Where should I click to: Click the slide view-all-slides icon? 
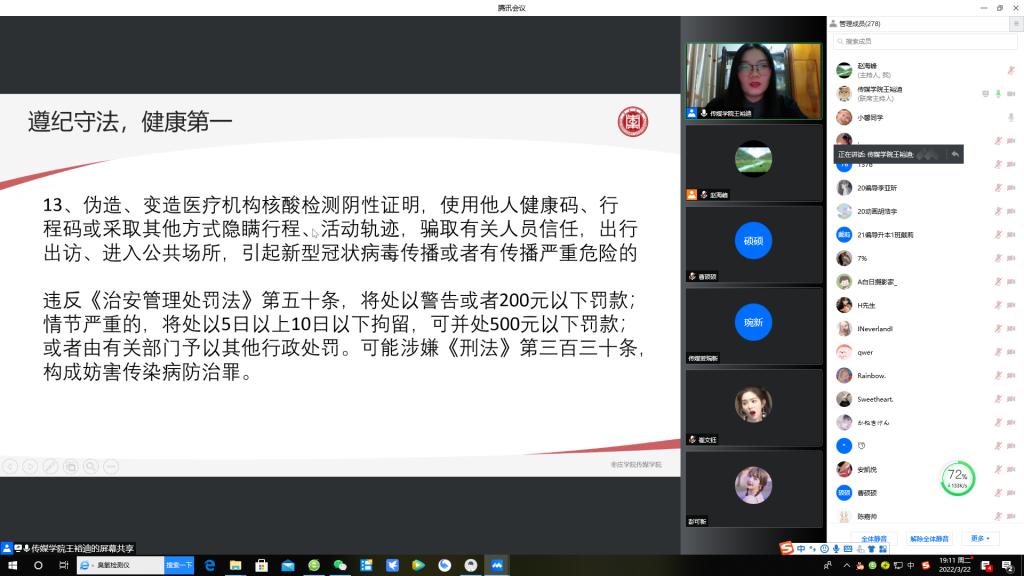point(71,466)
